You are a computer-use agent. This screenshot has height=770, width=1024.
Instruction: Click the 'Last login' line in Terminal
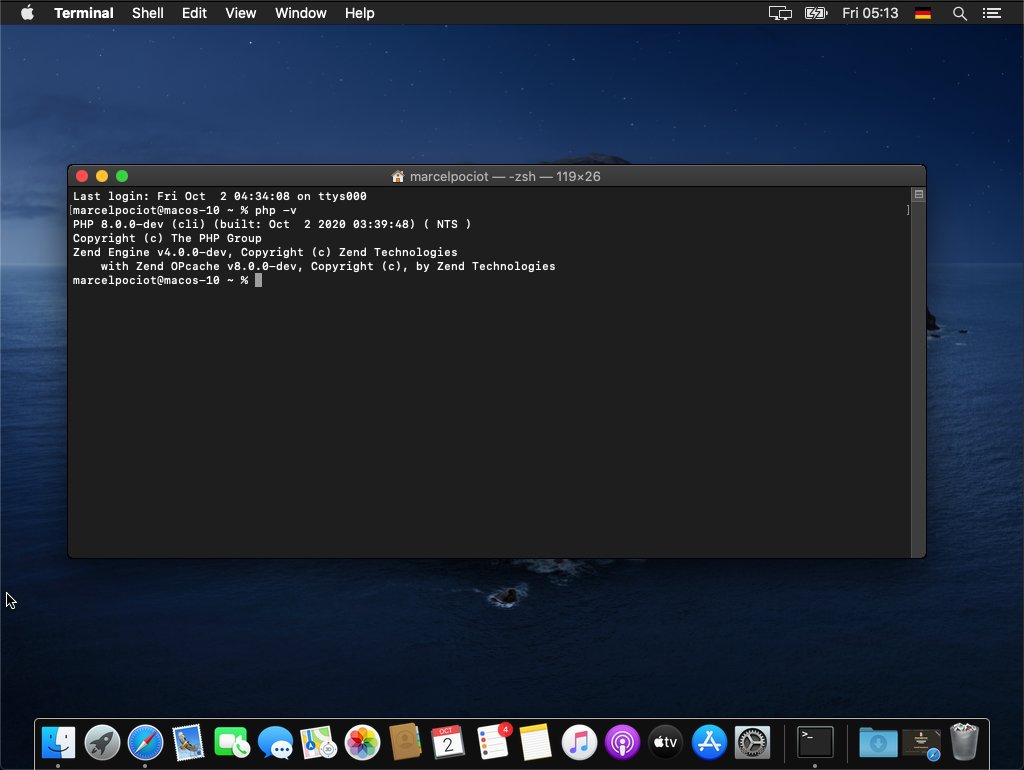(219, 196)
